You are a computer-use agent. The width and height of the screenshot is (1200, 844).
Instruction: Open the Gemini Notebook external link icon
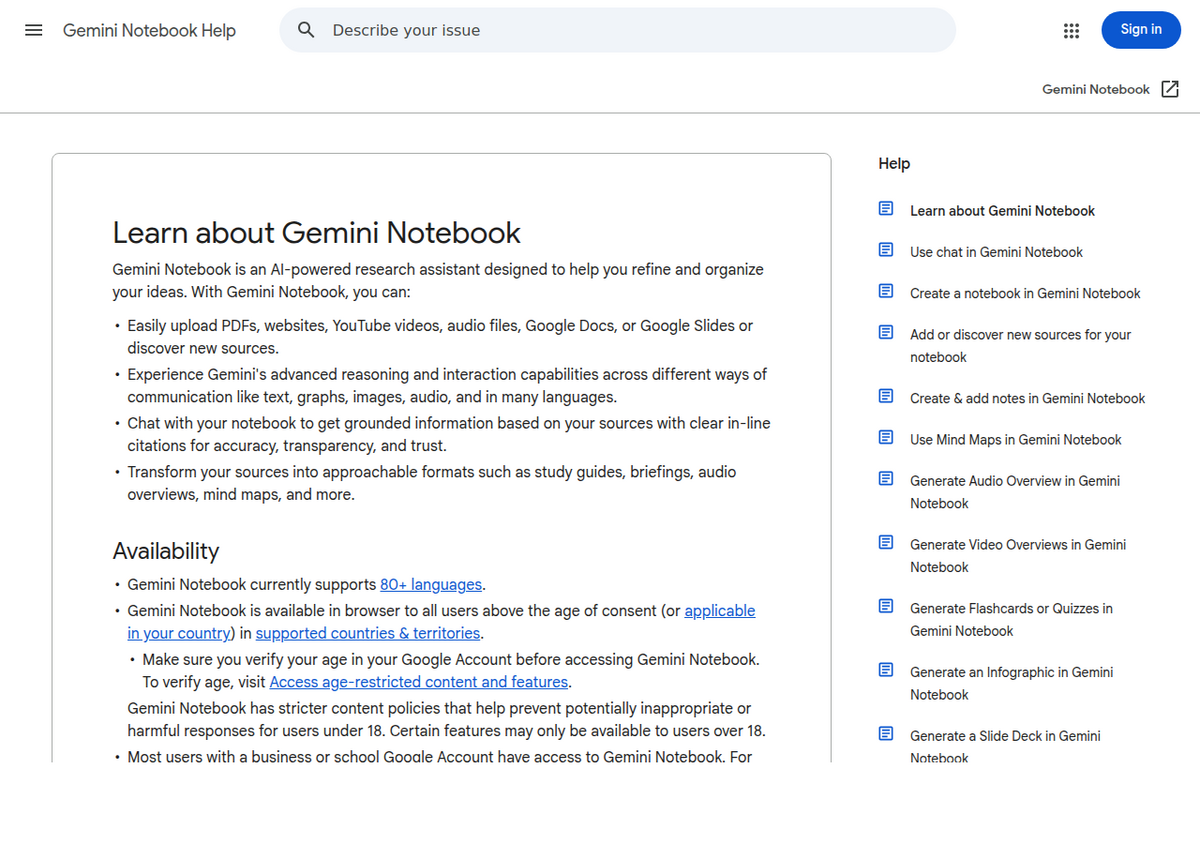[1170, 89]
